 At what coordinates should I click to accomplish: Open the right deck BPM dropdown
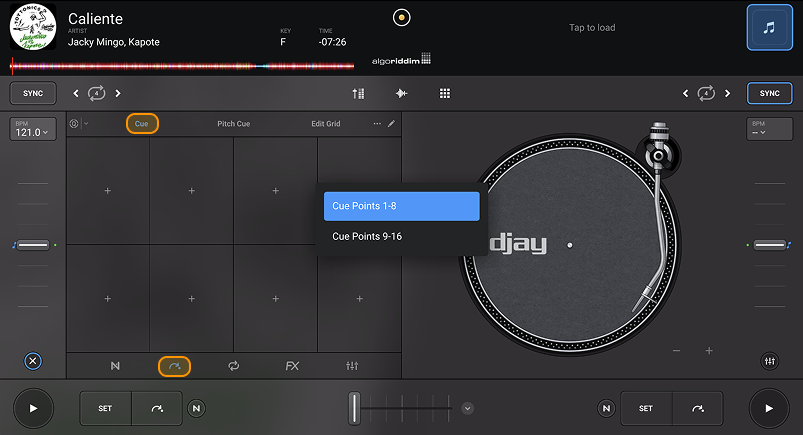coord(769,129)
